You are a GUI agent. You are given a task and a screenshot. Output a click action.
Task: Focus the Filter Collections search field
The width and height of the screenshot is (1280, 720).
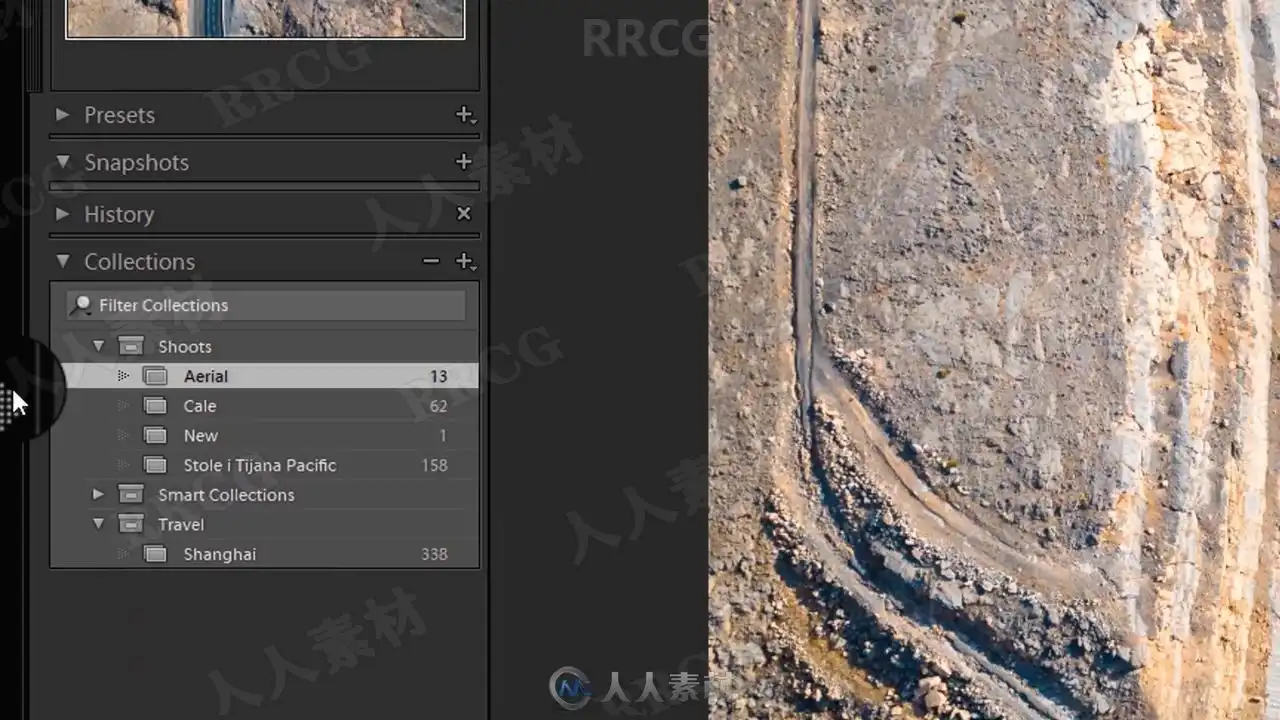[266, 305]
